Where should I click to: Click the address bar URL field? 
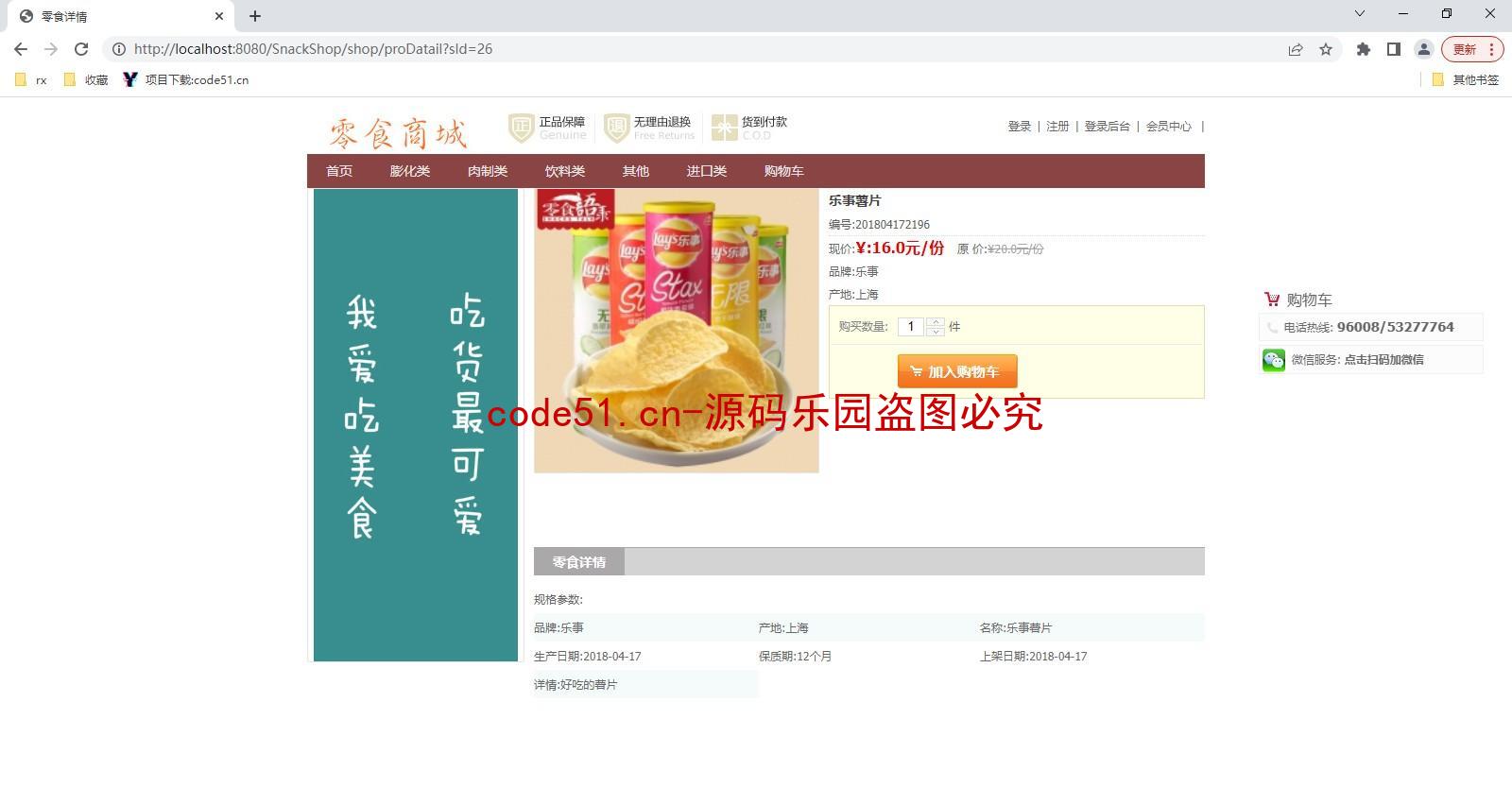(699, 49)
